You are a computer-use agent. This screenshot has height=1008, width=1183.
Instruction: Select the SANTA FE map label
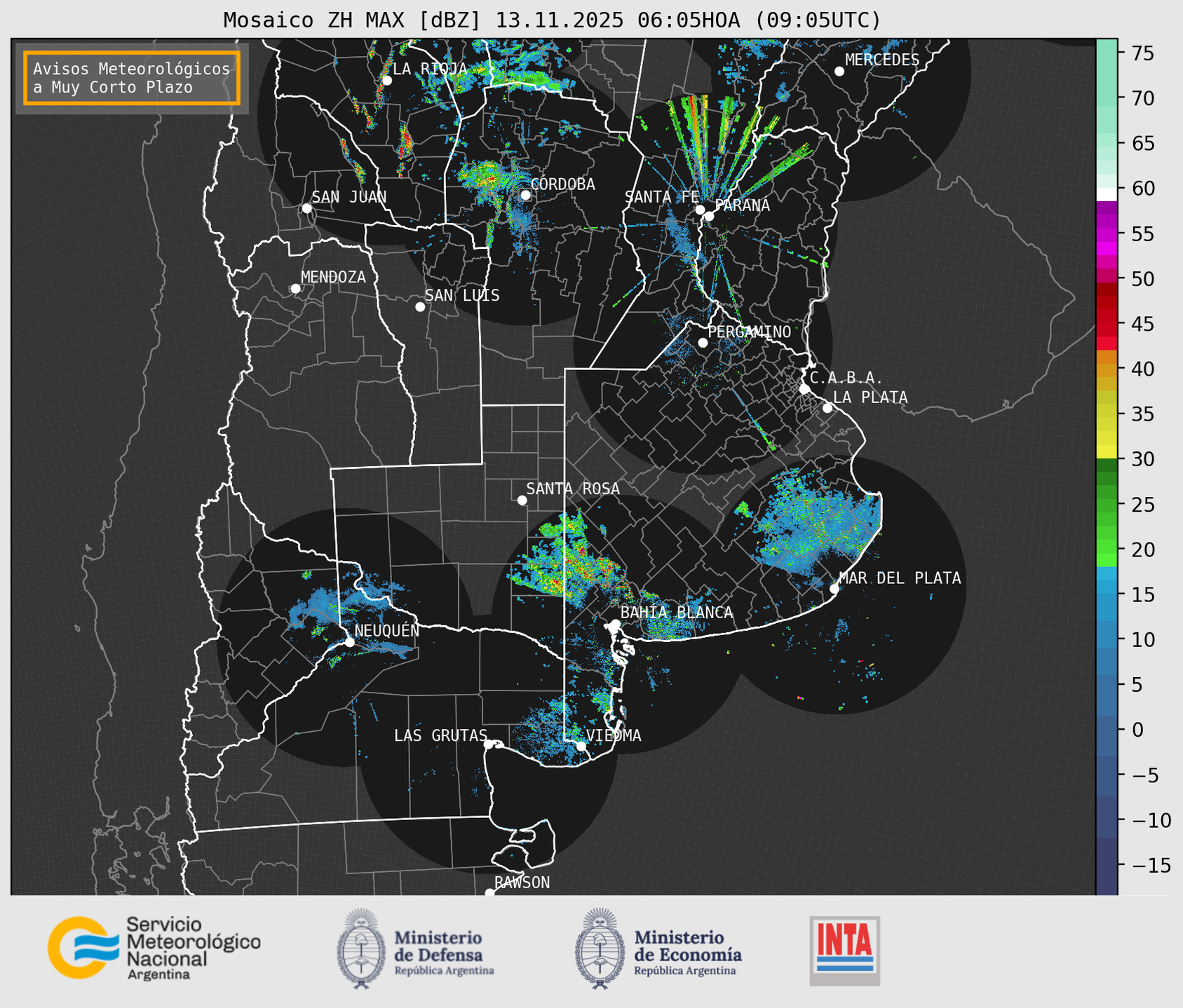click(662, 197)
